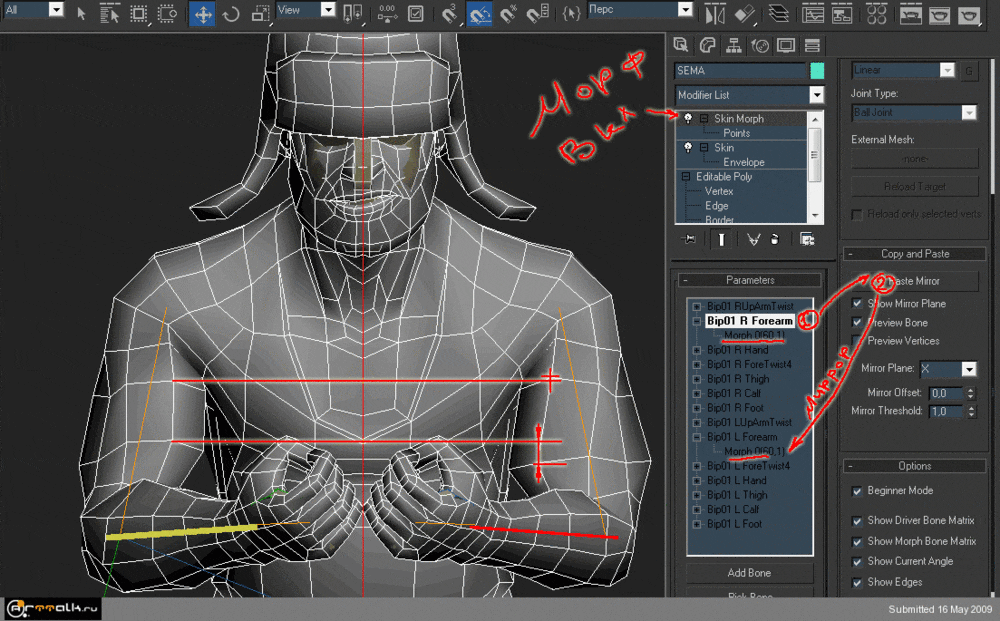1000x621 pixels.
Task: Activate the Rotate tool in toolbar
Action: 231,15
